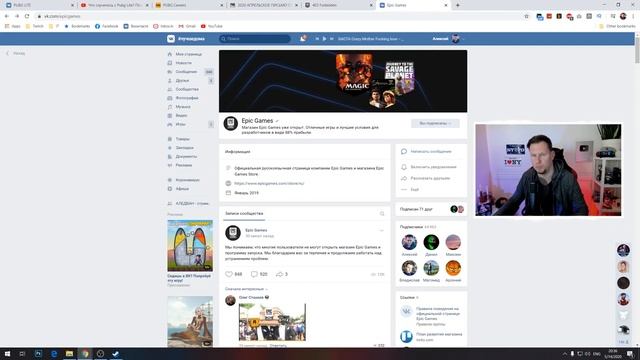Viewport: 640px width, 360px height.
Task: Like the Epic Games post
Action: (x=234, y=274)
